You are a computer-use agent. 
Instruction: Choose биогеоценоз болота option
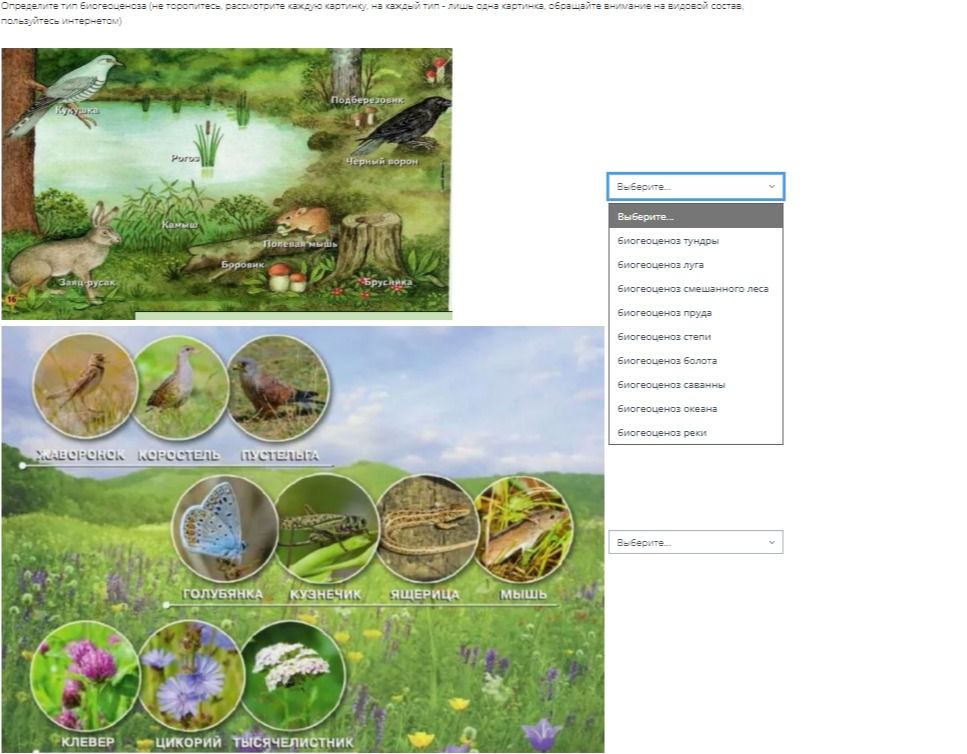pos(696,361)
